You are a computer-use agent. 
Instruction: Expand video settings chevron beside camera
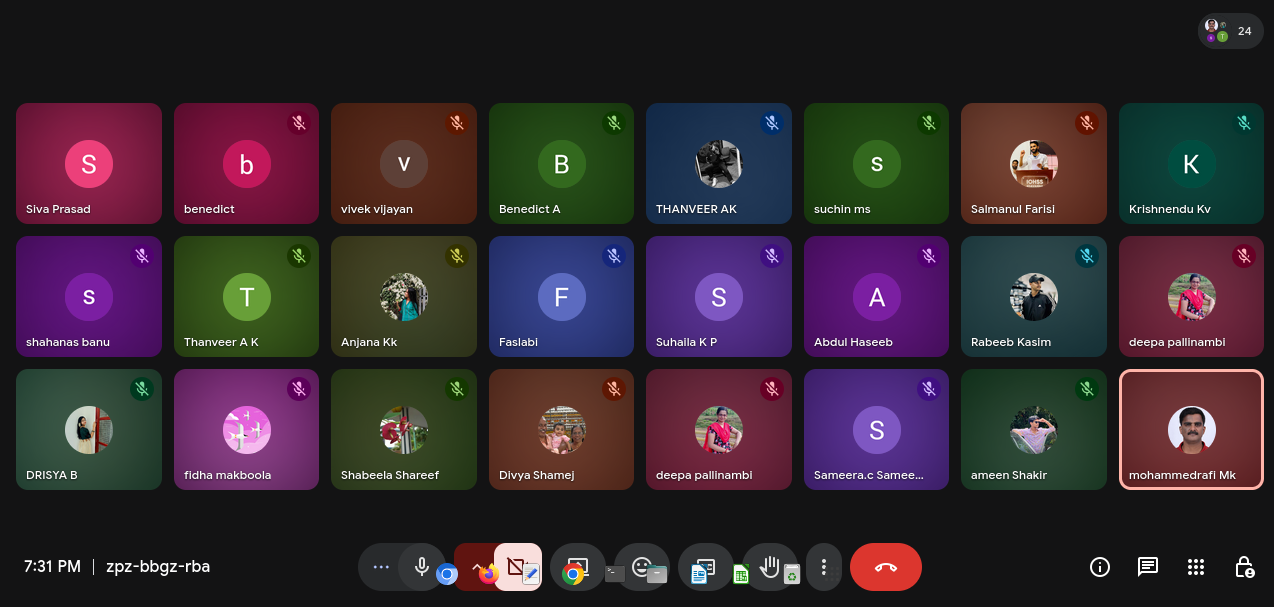click(x=474, y=565)
